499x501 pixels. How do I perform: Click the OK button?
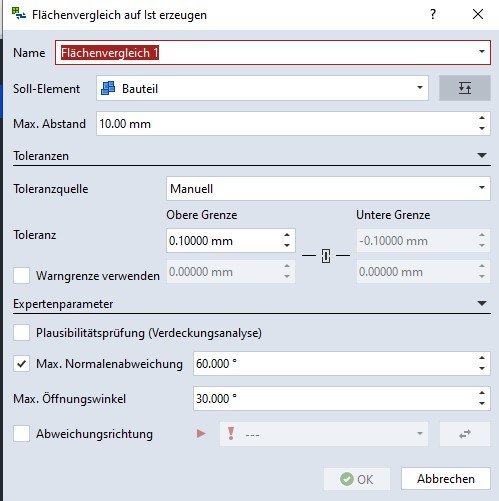(357, 479)
